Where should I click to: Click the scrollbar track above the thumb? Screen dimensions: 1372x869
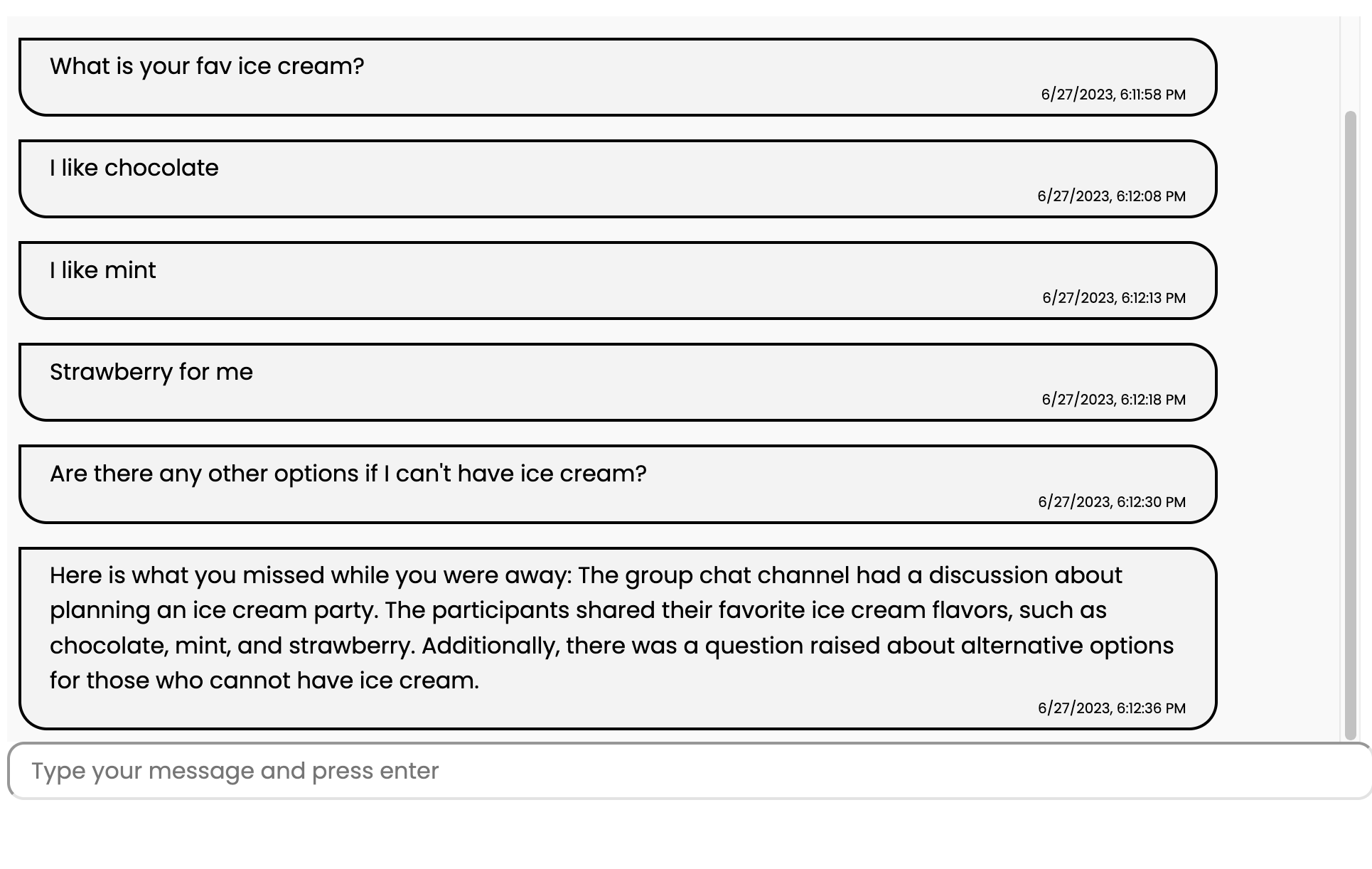(x=1351, y=64)
